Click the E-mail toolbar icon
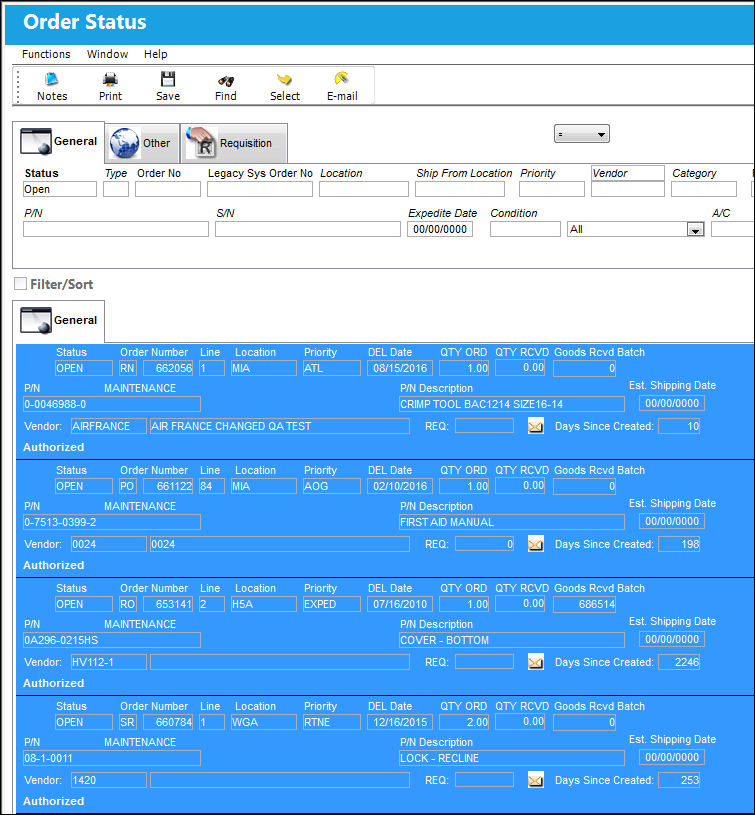Image resolution: width=755 pixels, height=815 pixels. [x=341, y=79]
